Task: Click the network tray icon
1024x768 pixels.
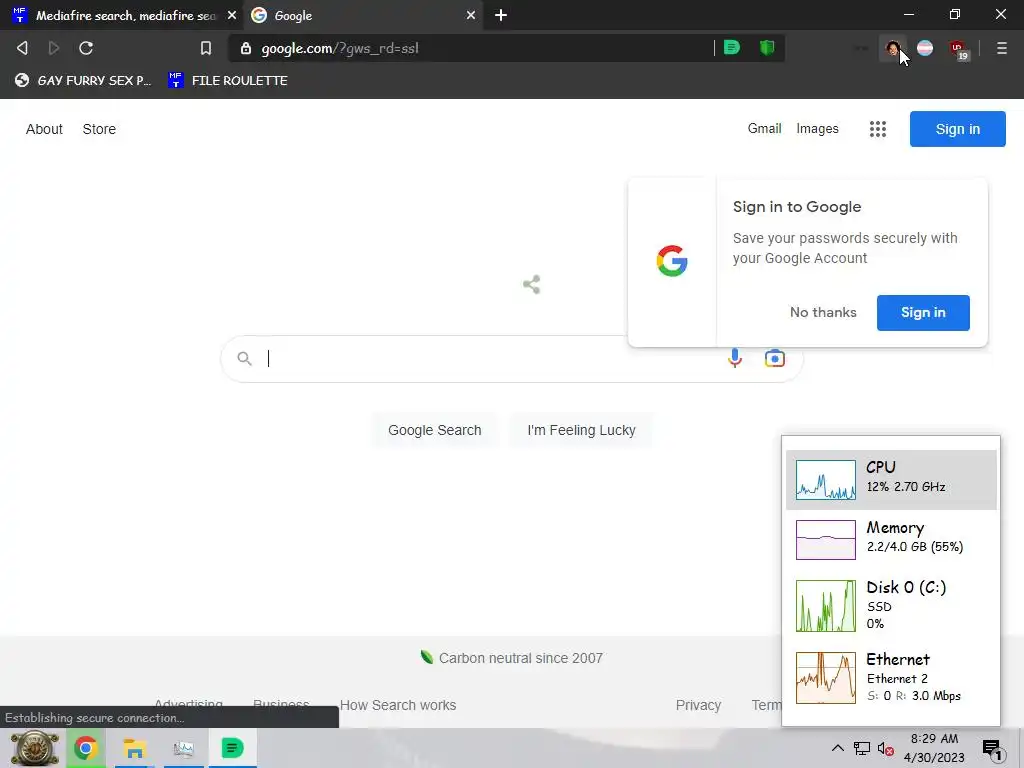Action: coord(861,748)
